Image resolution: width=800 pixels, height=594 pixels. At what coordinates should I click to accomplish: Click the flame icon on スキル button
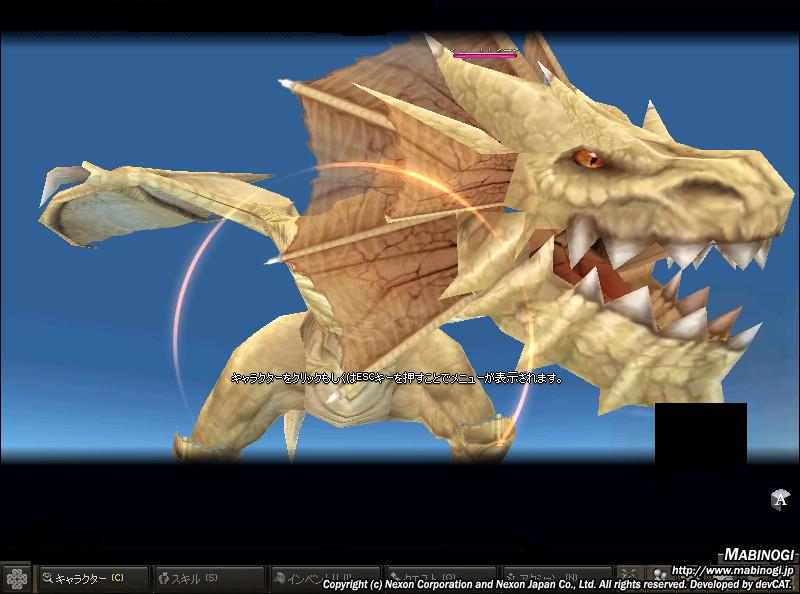(x=164, y=578)
